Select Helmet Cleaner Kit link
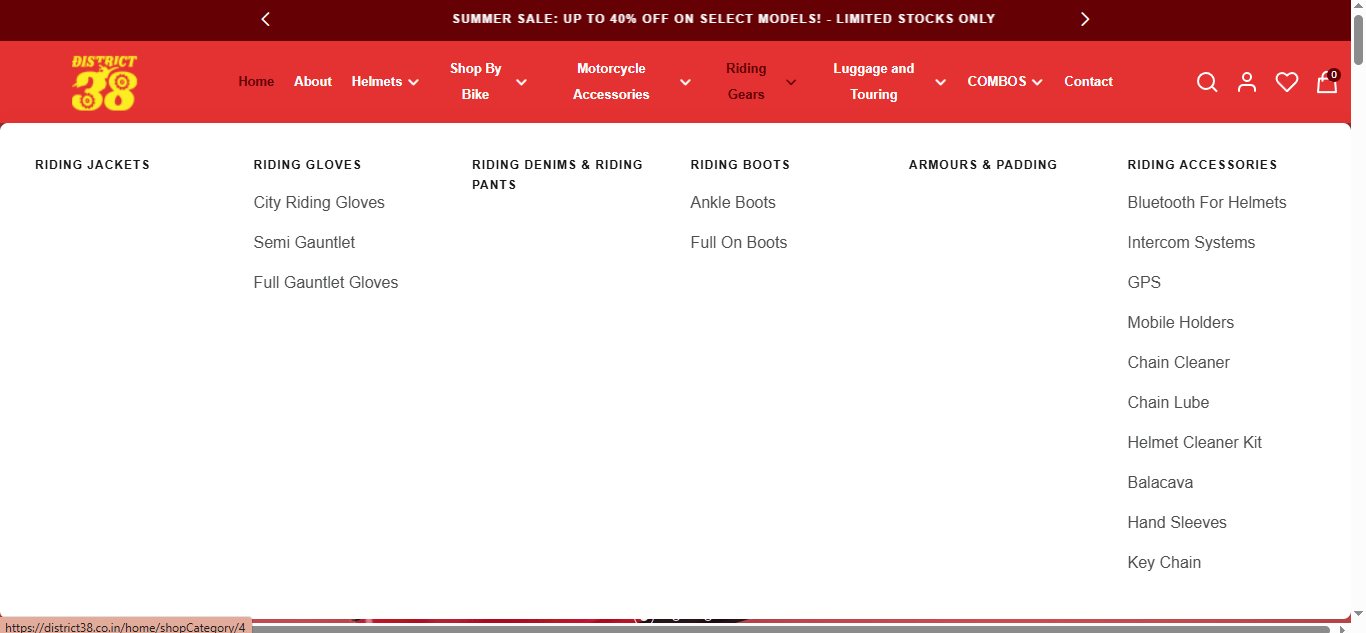Image resolution: width=1366 pixels, height=633 pixels. [1194, 443]
